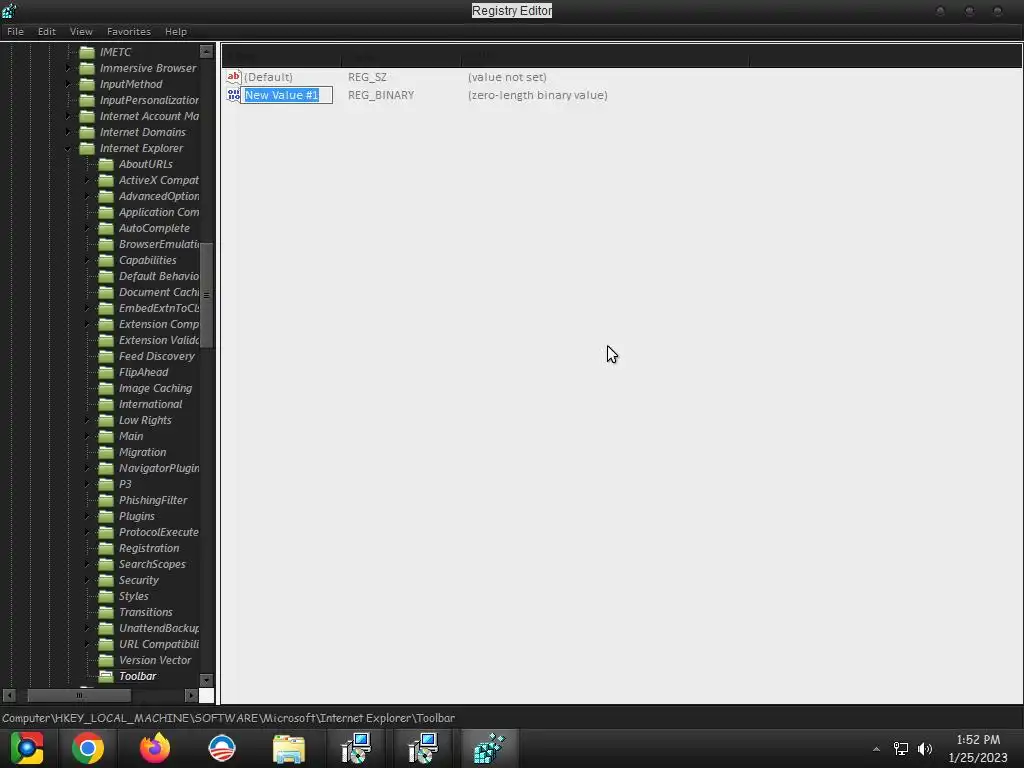This screenshot has width=1024, height=768.
Task: Select the FlipAhead folder icon
Action: pyautogui.click(x=106, y=372)
